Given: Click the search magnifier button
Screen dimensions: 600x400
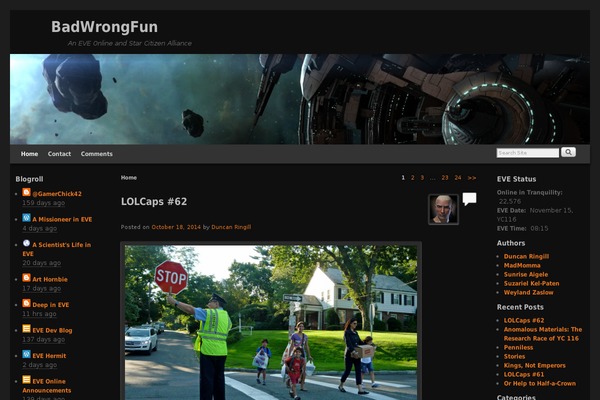Looking at the screenshot, I should pyautogui.click(x=568, y=152).
